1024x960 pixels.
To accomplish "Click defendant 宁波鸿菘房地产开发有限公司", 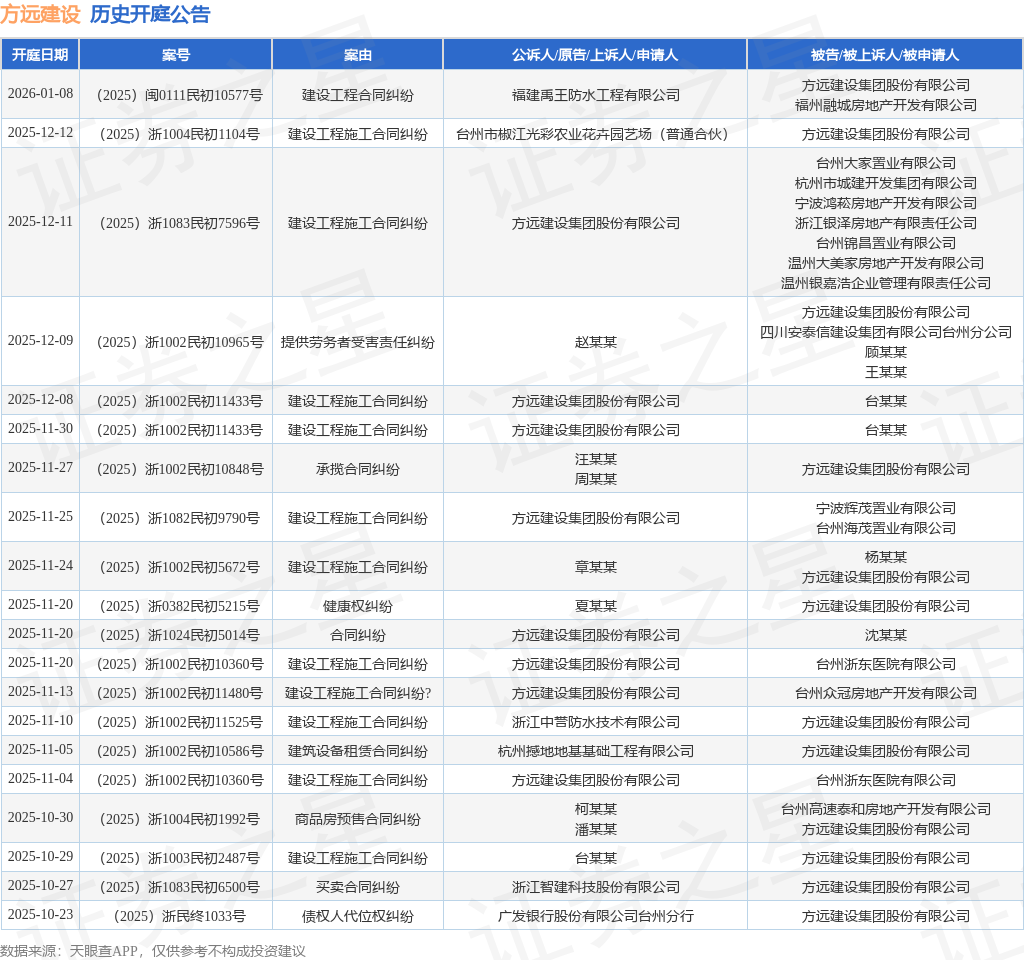I will [x=886, y=203].
